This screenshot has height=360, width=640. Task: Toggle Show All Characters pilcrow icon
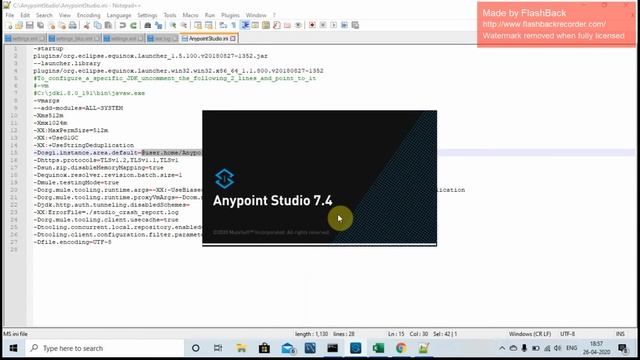(233, 25)
